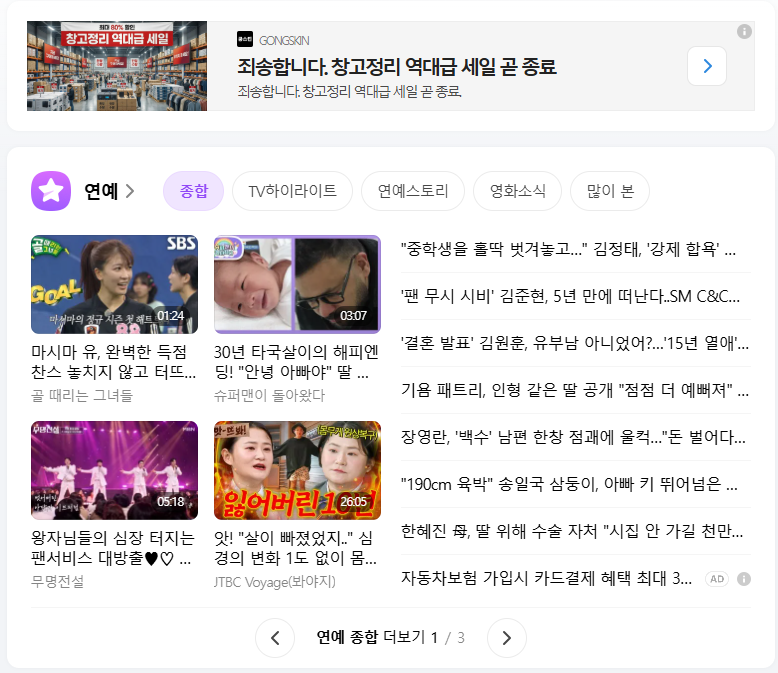
Task: Switch to the TV하이라이트 tab
Action: tap(292, 191)
